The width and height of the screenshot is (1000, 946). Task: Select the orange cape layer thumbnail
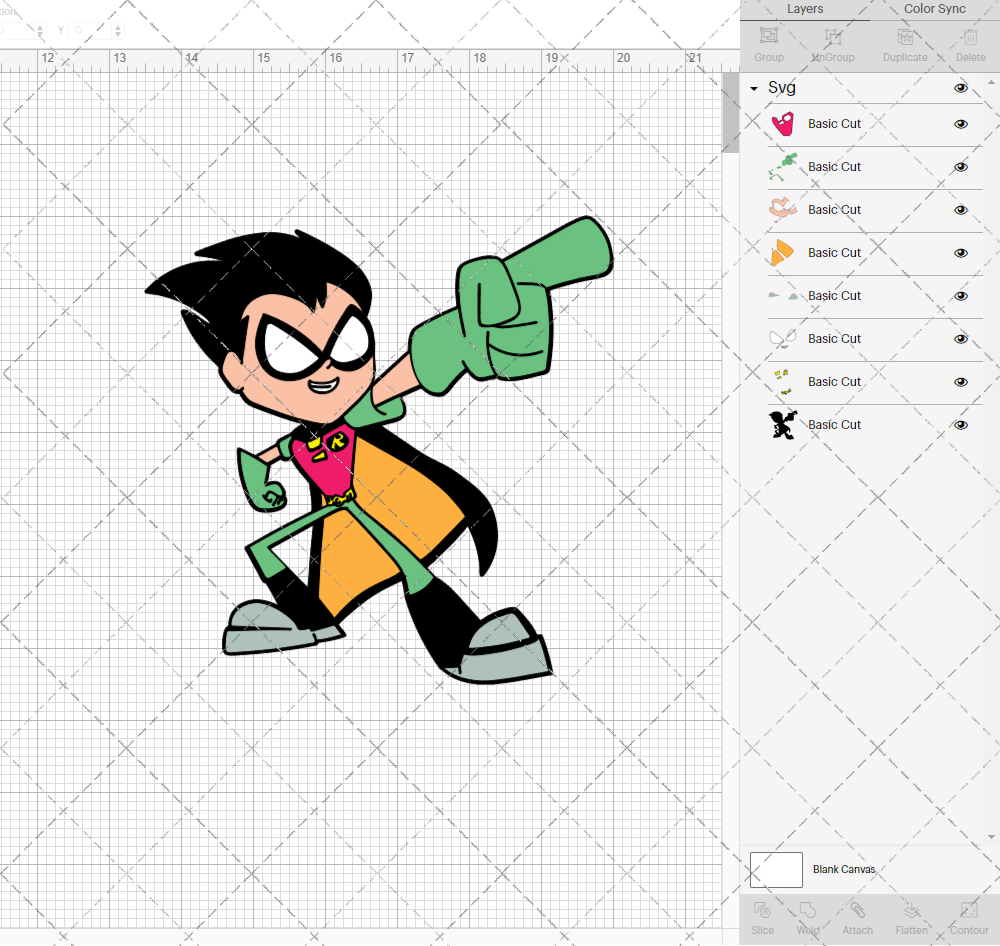coord(783,253)
